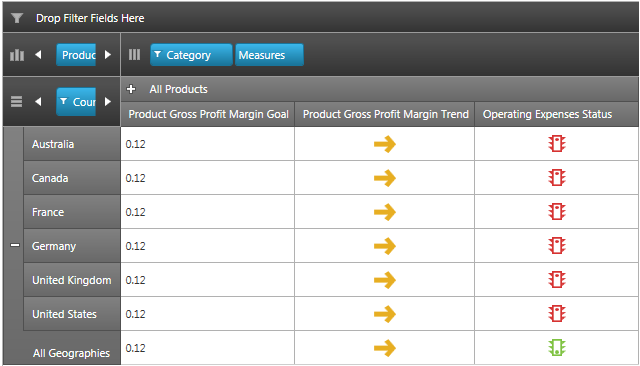Select the France row header
The image size is (640, 366).
(72, 212)
